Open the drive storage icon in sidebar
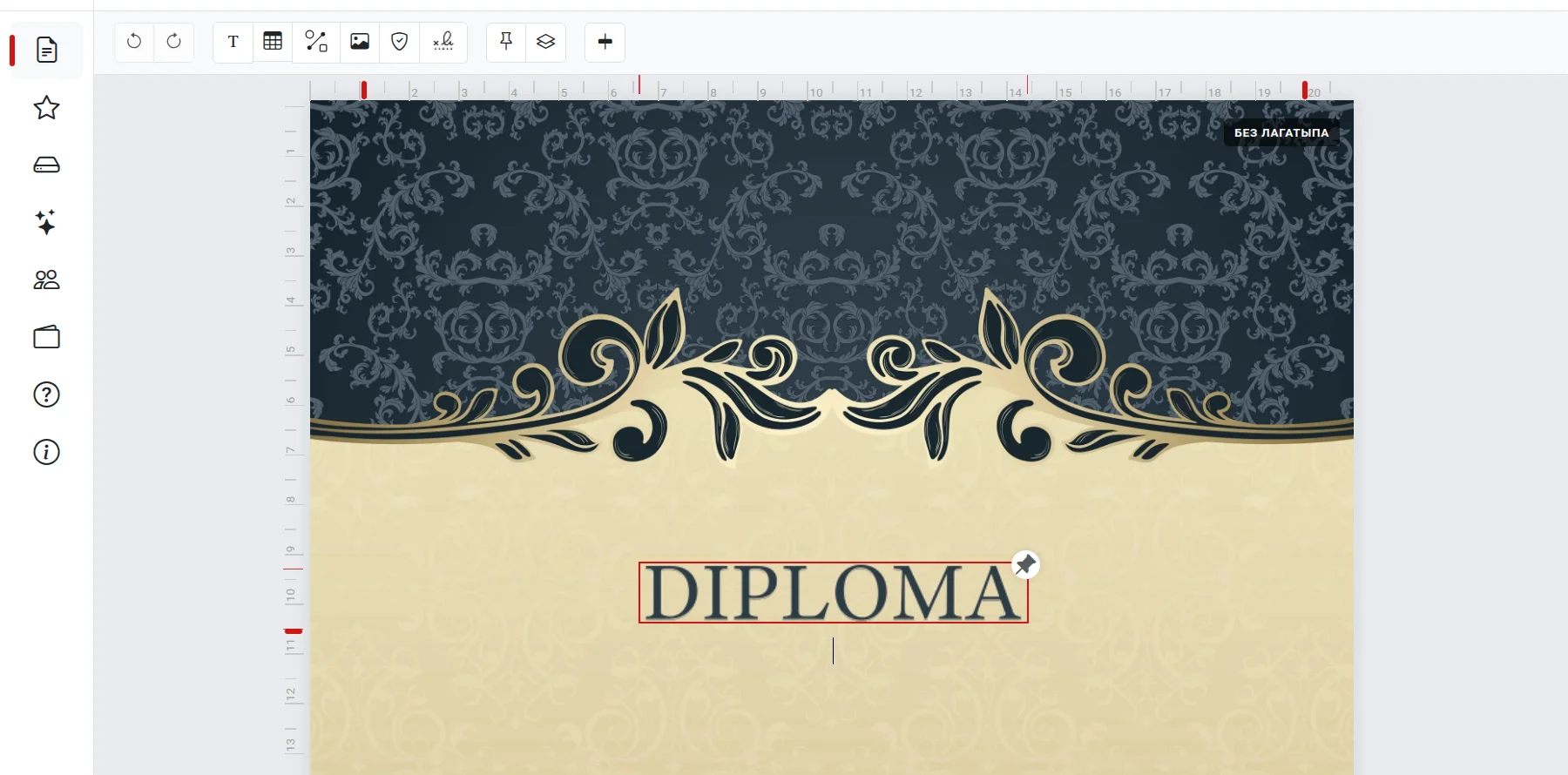 (46, 165)
